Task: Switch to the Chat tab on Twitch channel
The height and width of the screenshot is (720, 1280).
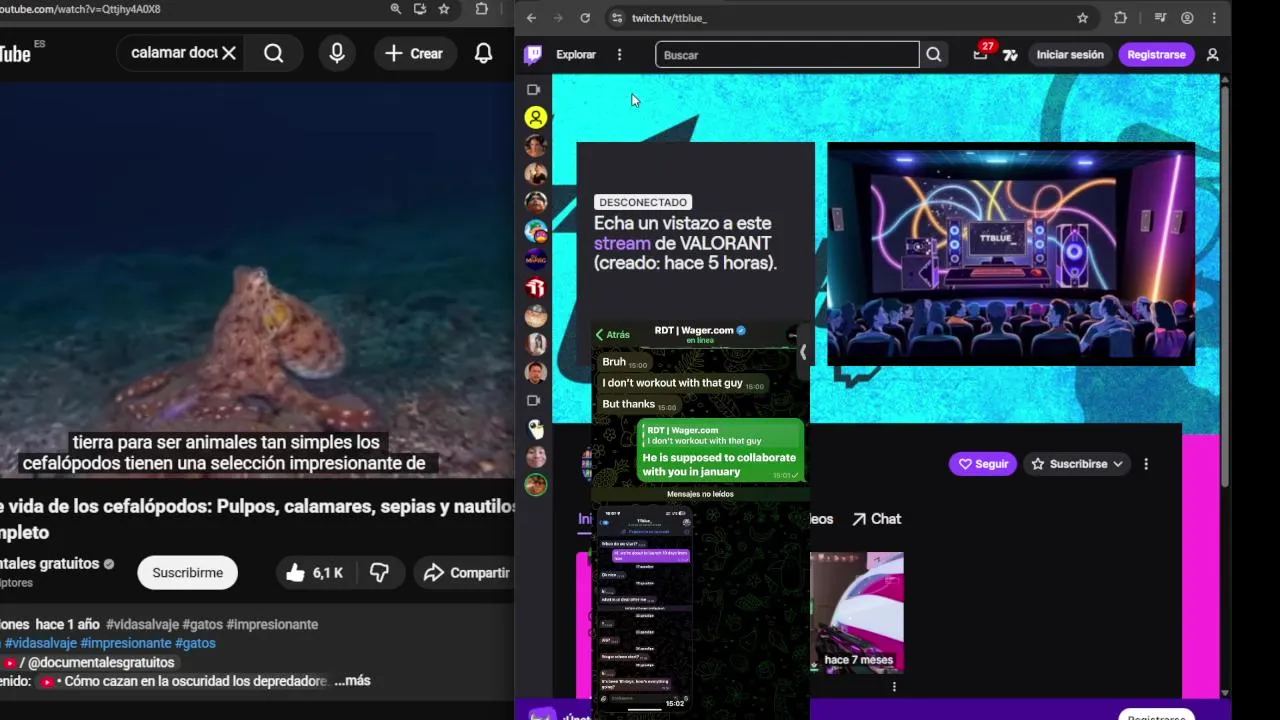Action: pos(876,519)
